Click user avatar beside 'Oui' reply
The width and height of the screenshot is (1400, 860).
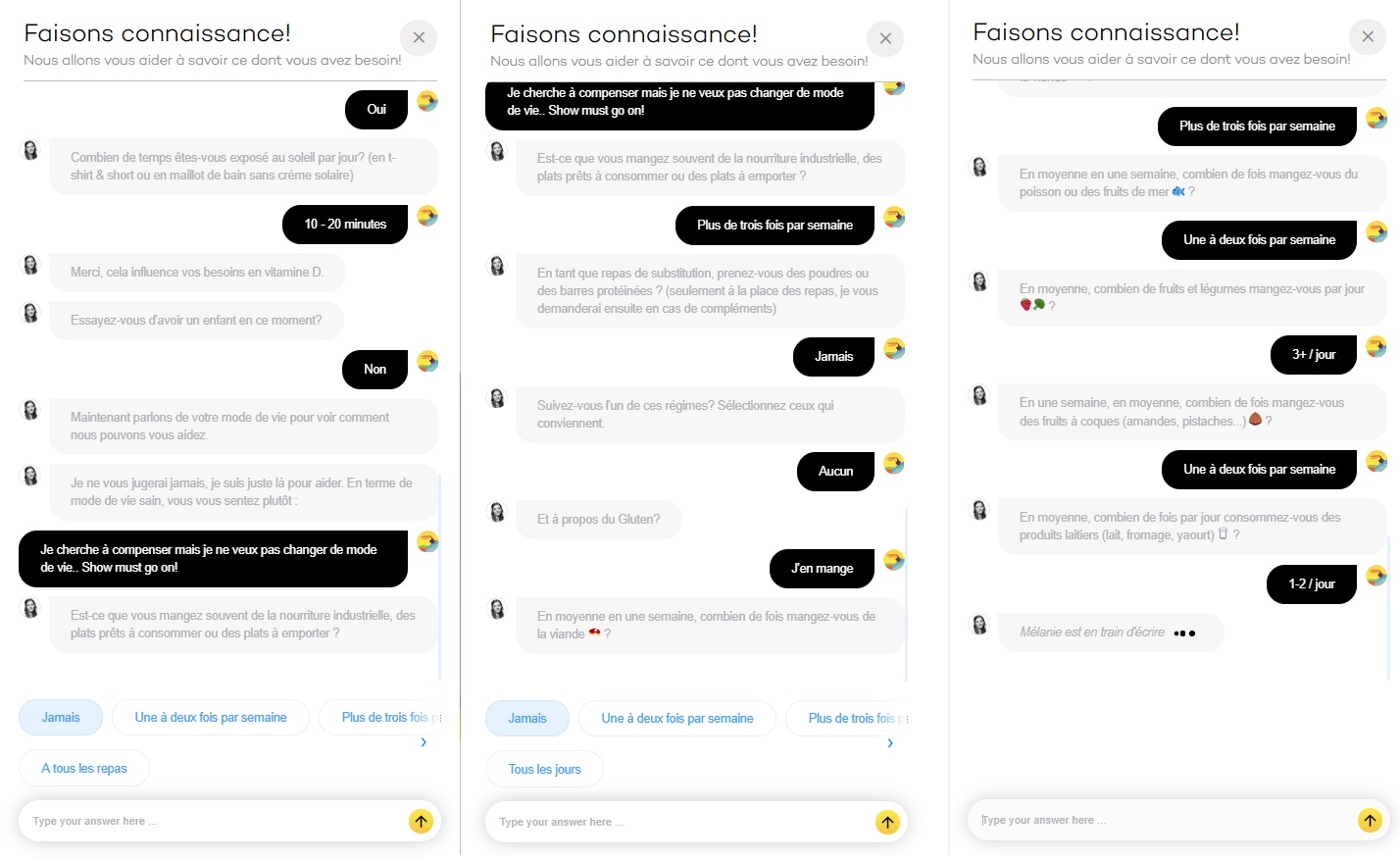click(x=427, y=101)
